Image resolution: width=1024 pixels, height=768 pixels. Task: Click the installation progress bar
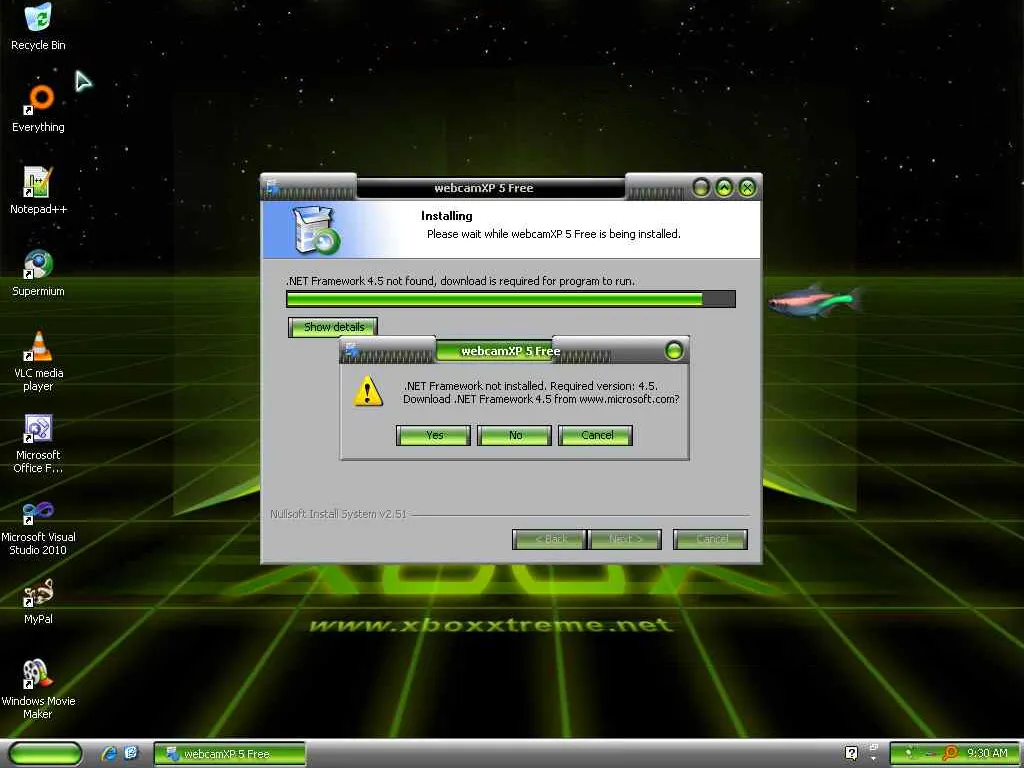511,299
